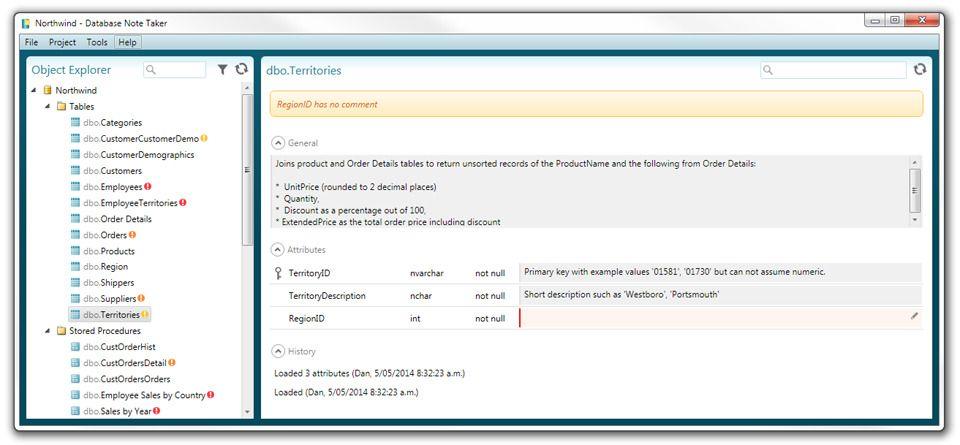The height and width of the screenshot is (445, 960).
Task: Collapse the Stored Procedures folder node
Action: (x=48, y=331)
